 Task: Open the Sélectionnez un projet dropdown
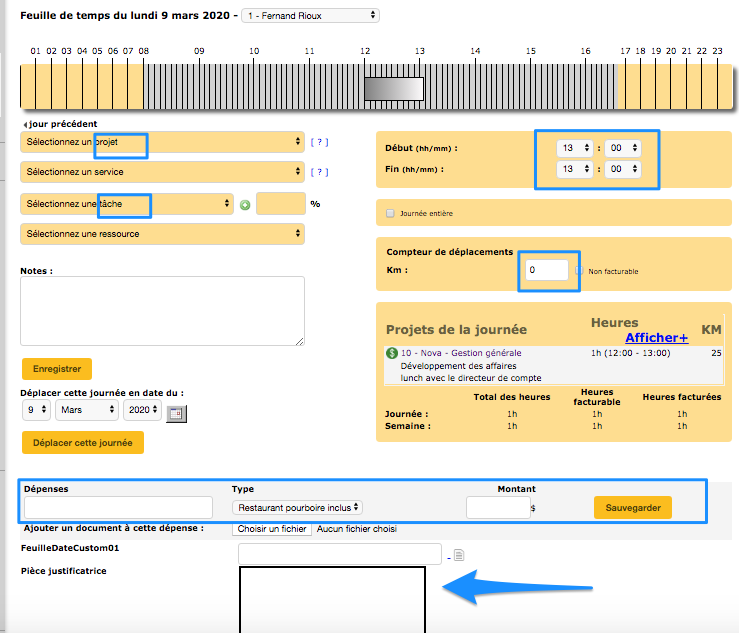tap(162, 143)
